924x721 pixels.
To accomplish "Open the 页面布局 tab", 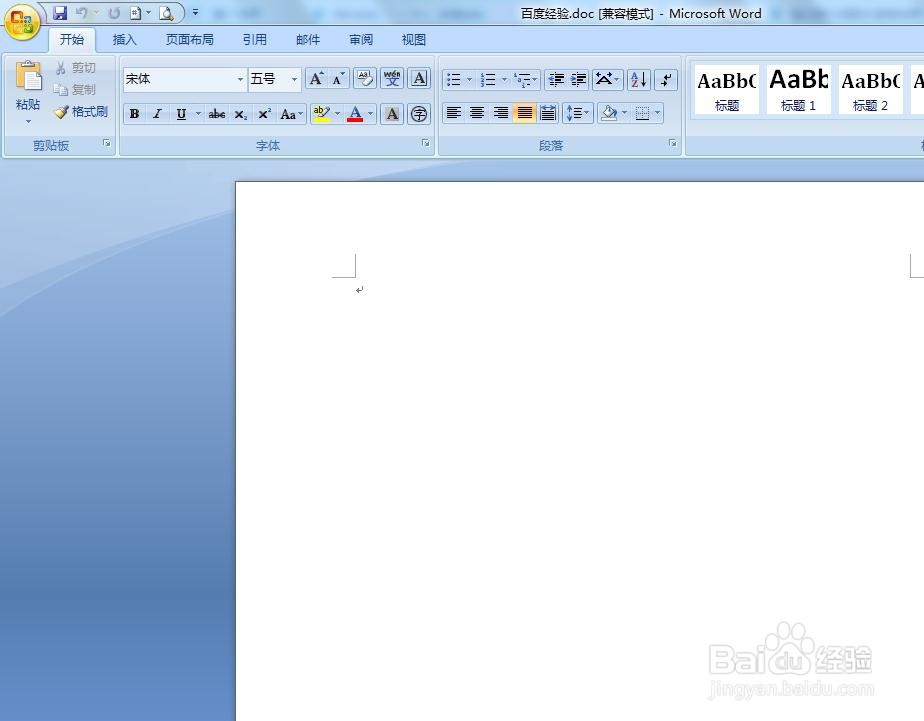I will 190,39.
